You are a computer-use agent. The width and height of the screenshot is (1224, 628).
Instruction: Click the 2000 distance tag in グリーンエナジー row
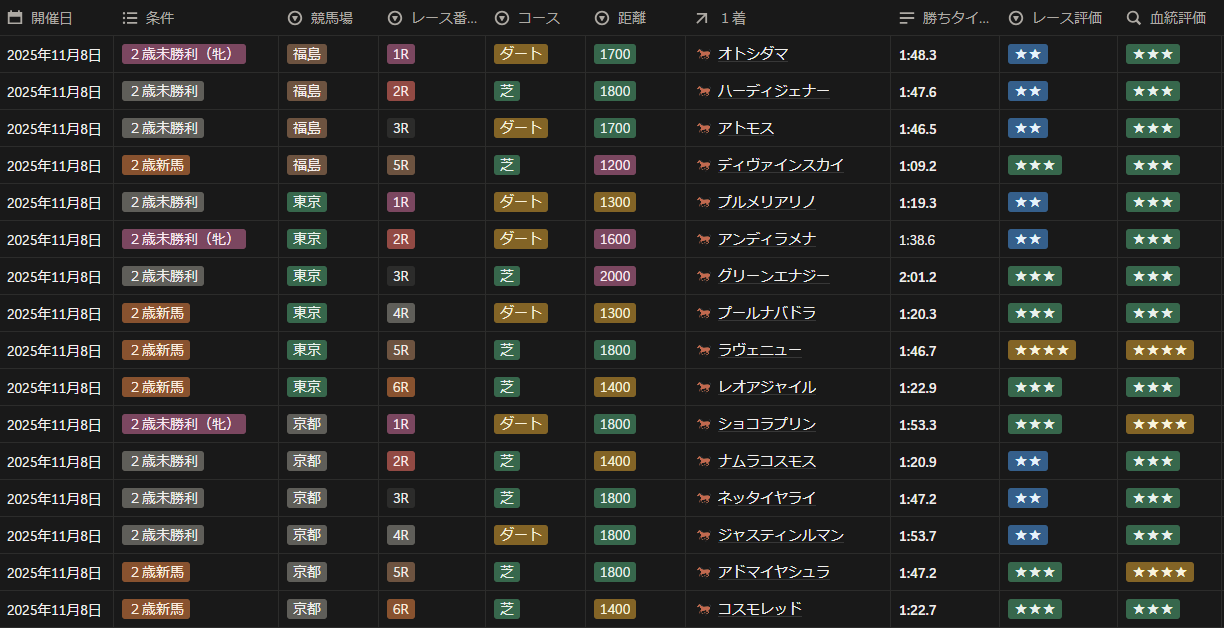click(x=614, y=276)
